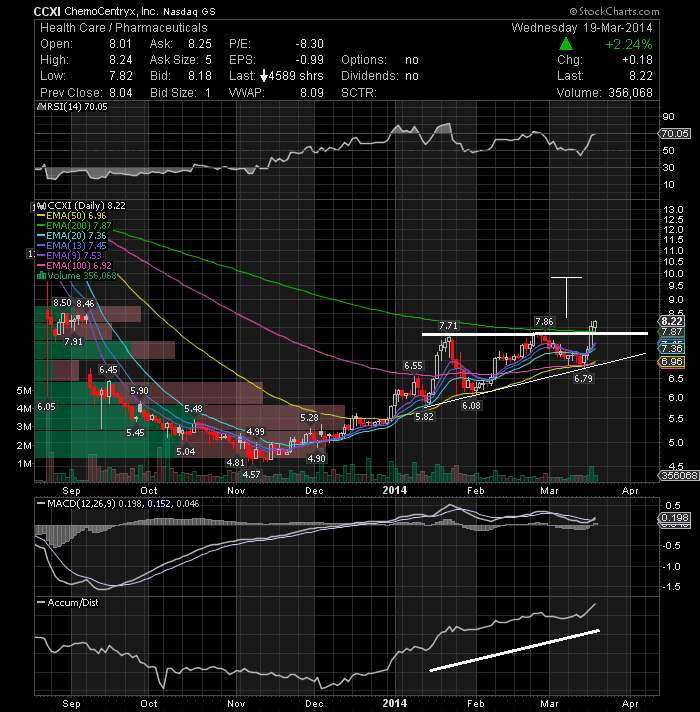The image size is (700, 712).
Task: Click the volume bars icon in chart legend
Action: point(41,276)
